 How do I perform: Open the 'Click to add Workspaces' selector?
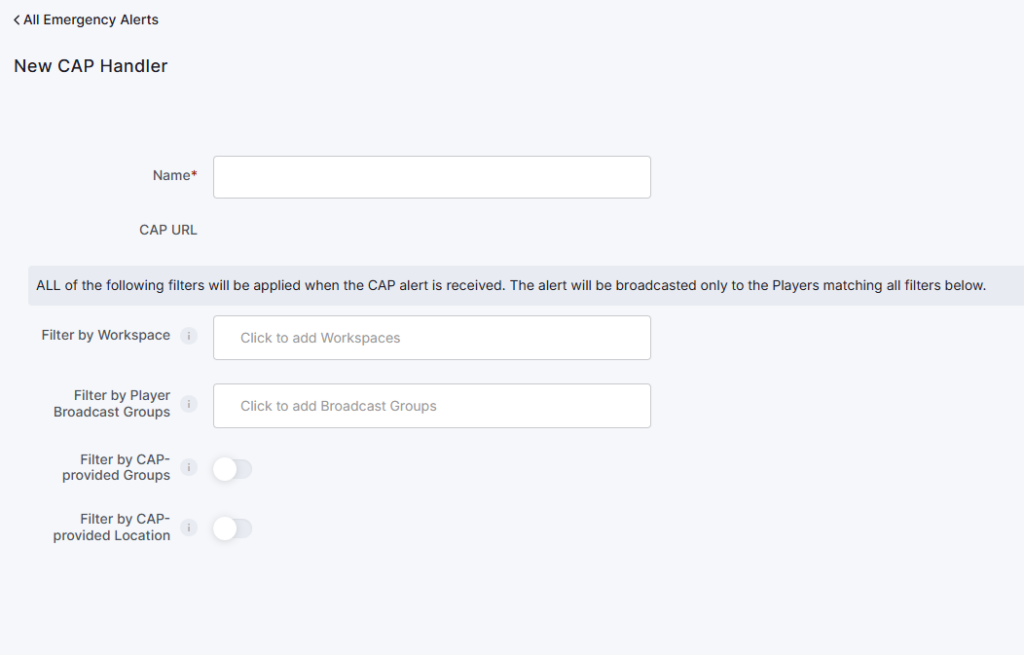[432, 338]
